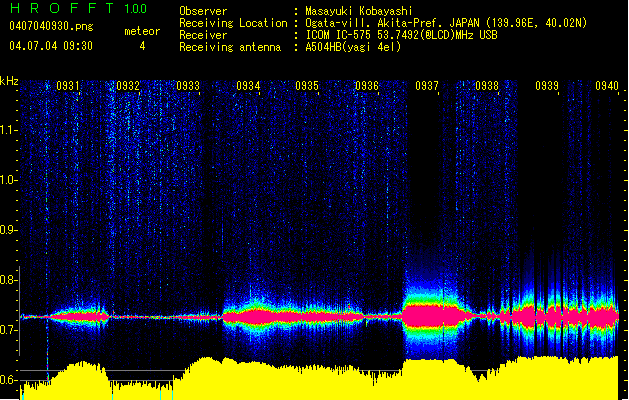Click the 0407040930.png filename label
629x400 pixels.
point(51,26)
